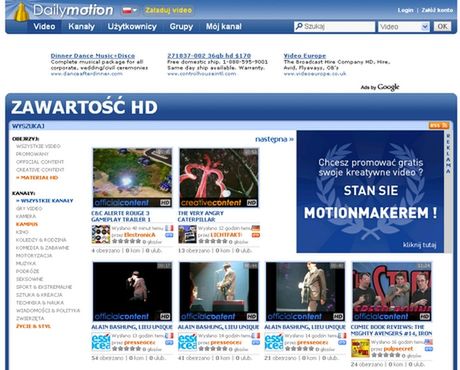Open the Kamera channel
Image resolution: width=460 pixels, height=370 pixels.
[x=26, y=216]
